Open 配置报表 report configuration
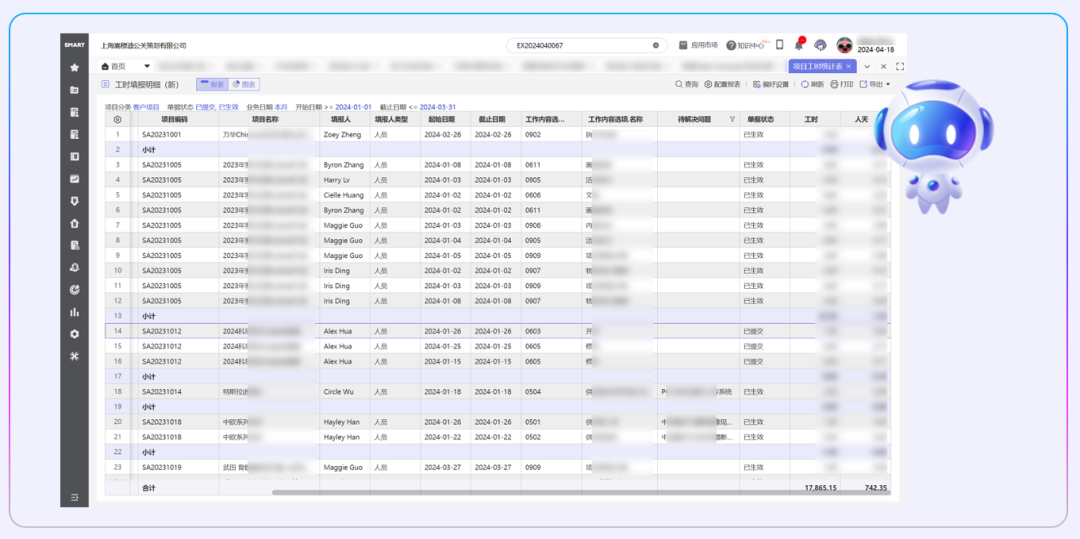This screenshot has height=539, width=1080. [722, 85]
